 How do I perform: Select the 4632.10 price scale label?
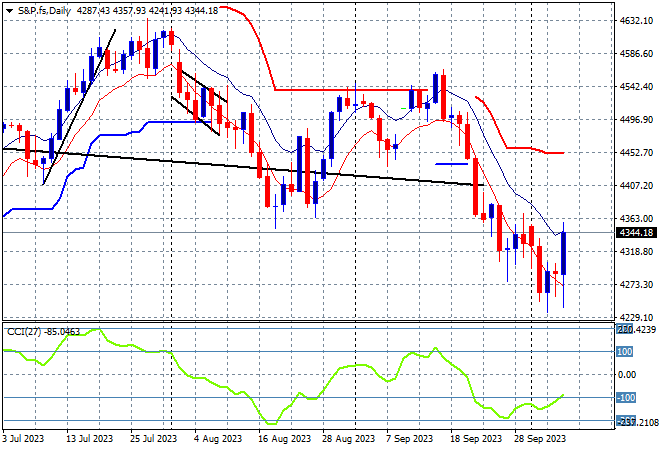(636, 21)
